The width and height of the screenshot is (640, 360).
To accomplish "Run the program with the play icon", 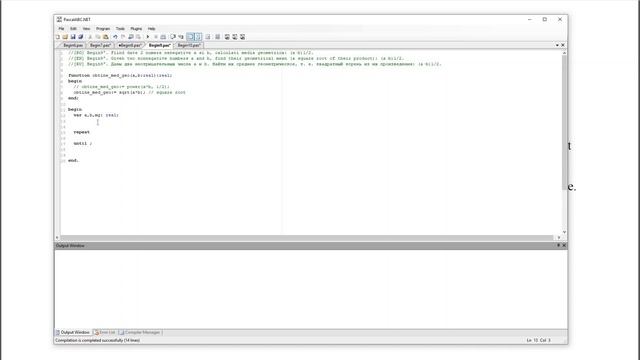I will (x=148, y=37).
